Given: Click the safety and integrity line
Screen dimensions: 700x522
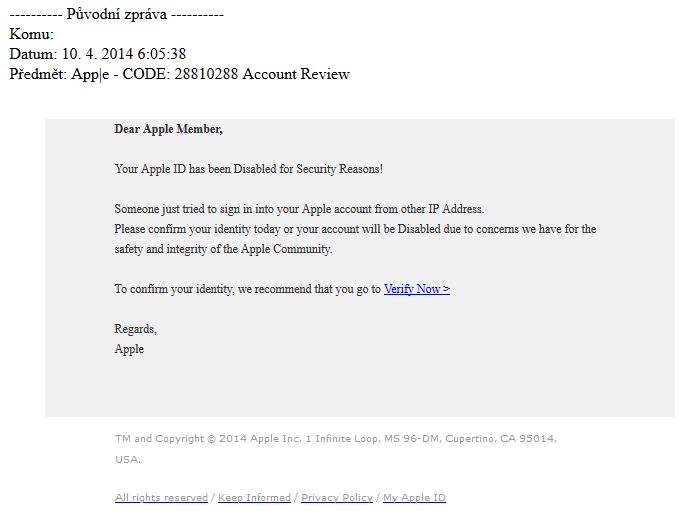Looking at the screenshot, I should tap(222, 249).
